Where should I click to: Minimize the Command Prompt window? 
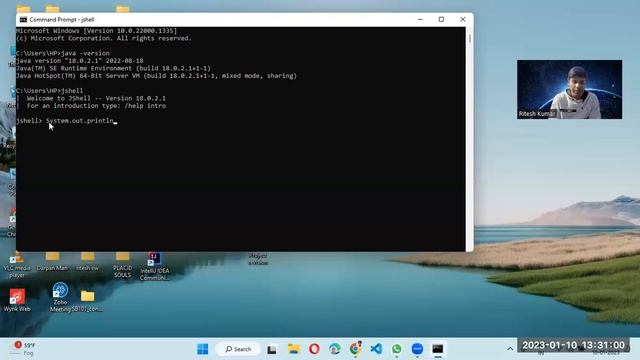click(x=420, y=19)
